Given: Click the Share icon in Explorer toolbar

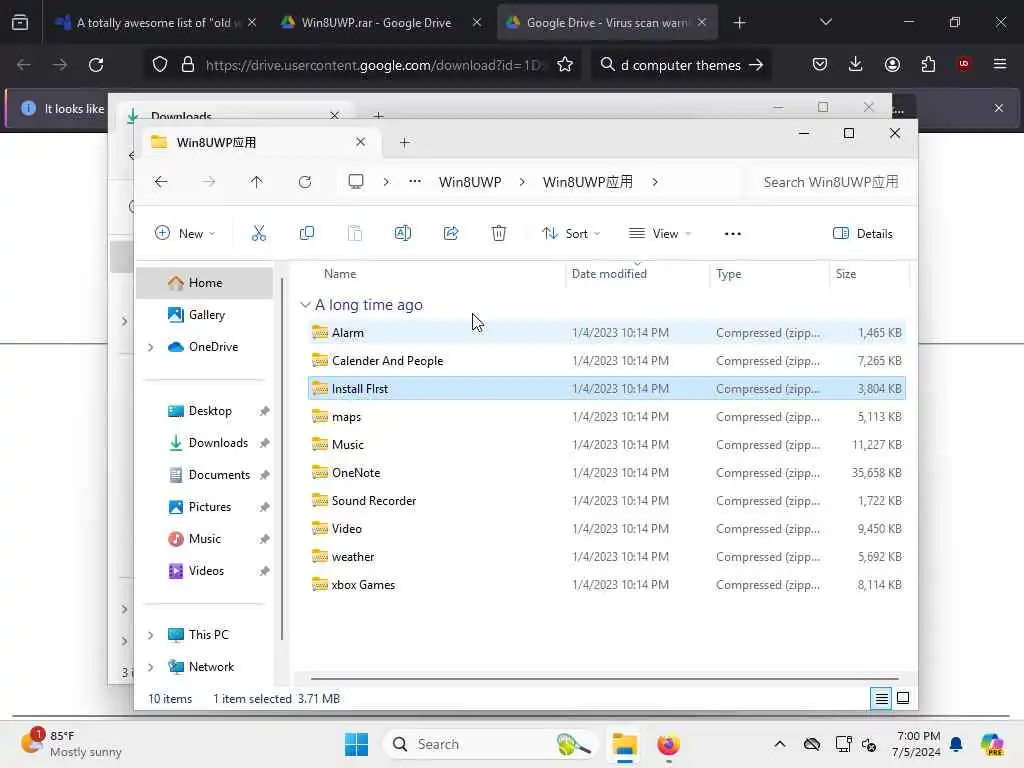Looking at the screenshot, I should click(451, 233).
